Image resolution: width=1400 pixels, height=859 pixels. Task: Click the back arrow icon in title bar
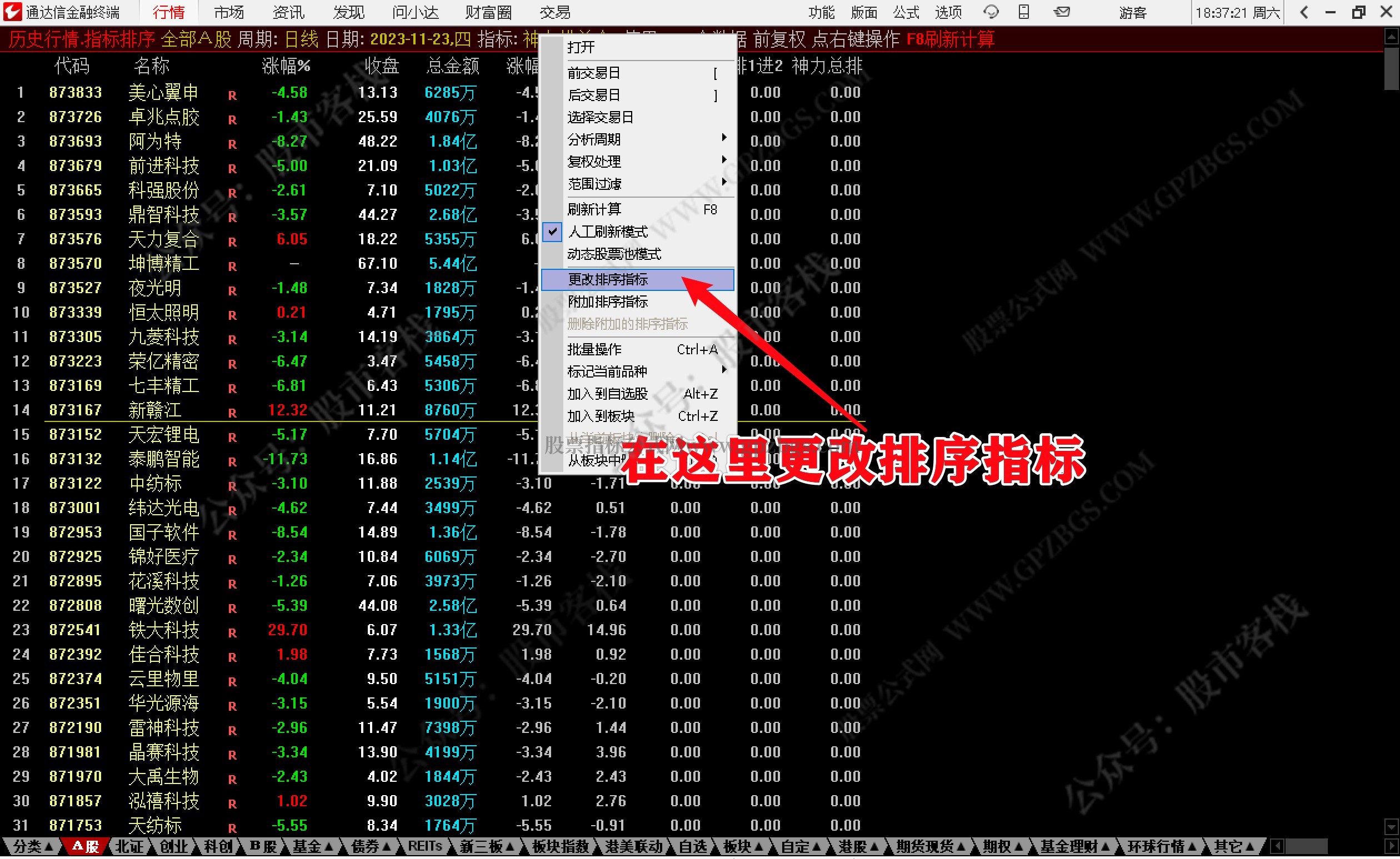click(1304, 12)
